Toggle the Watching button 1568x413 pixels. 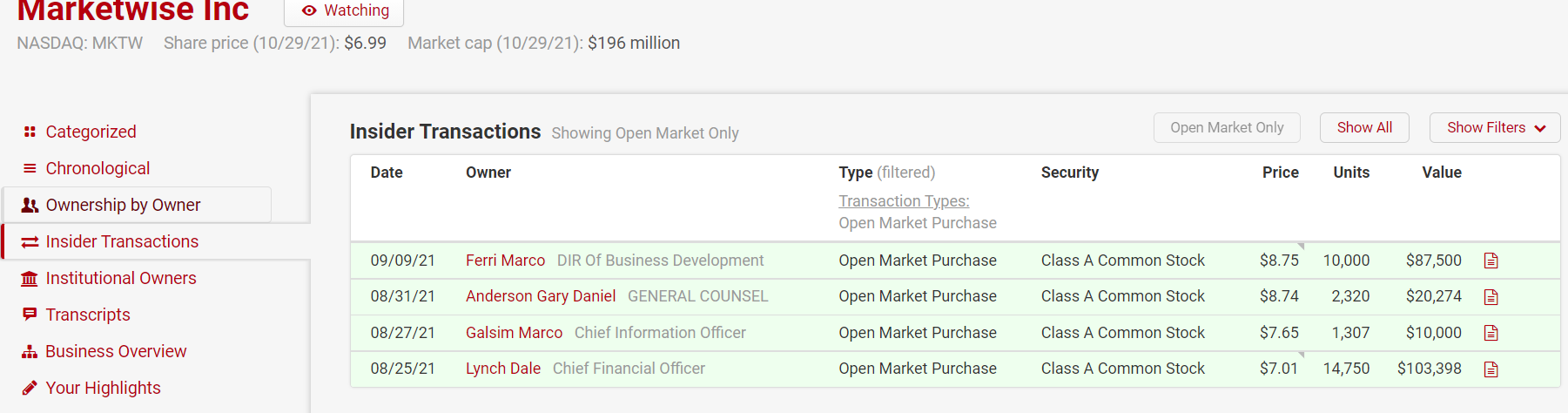[x=344, y=10]
